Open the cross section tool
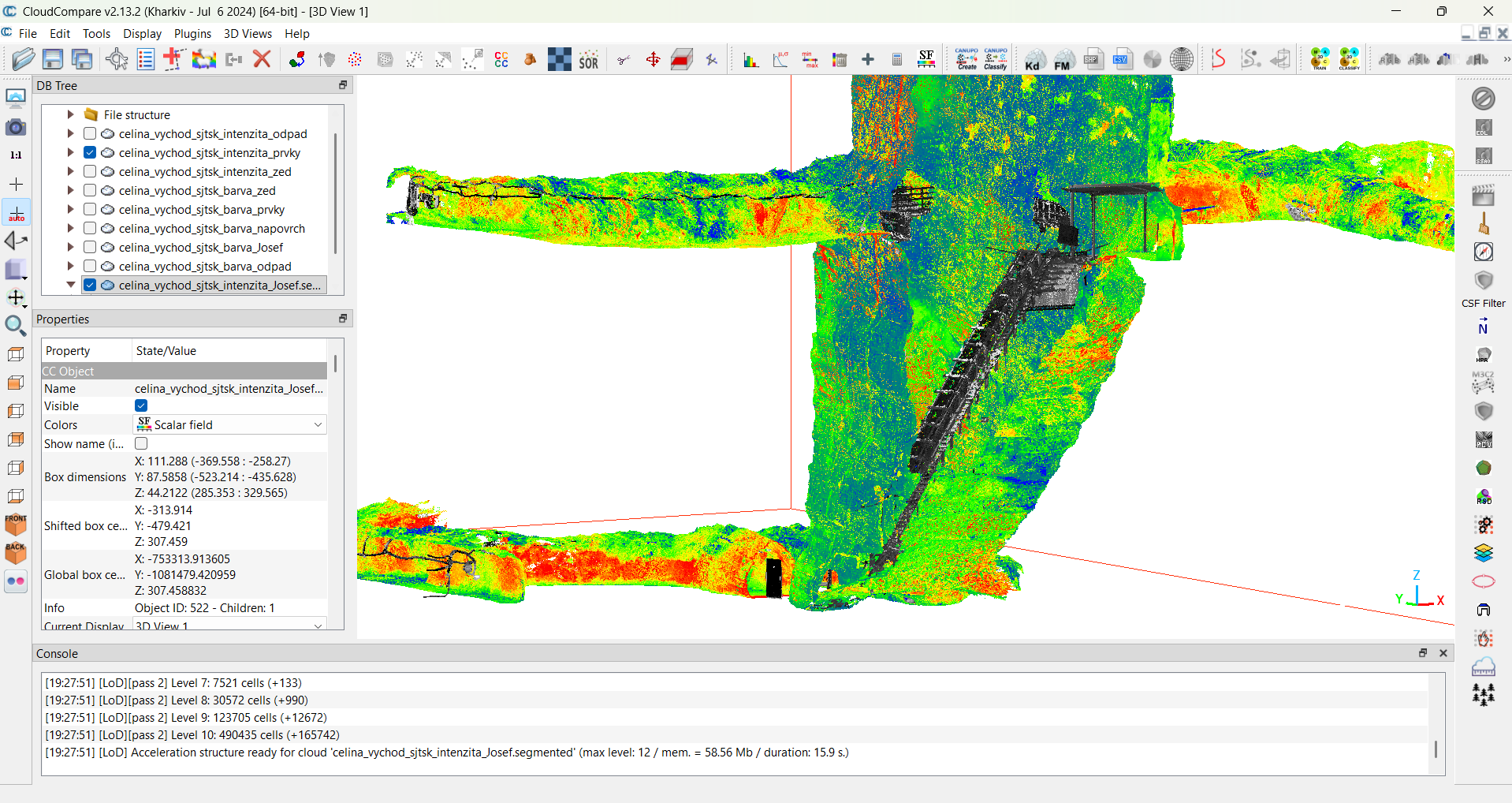 [682, 60]
